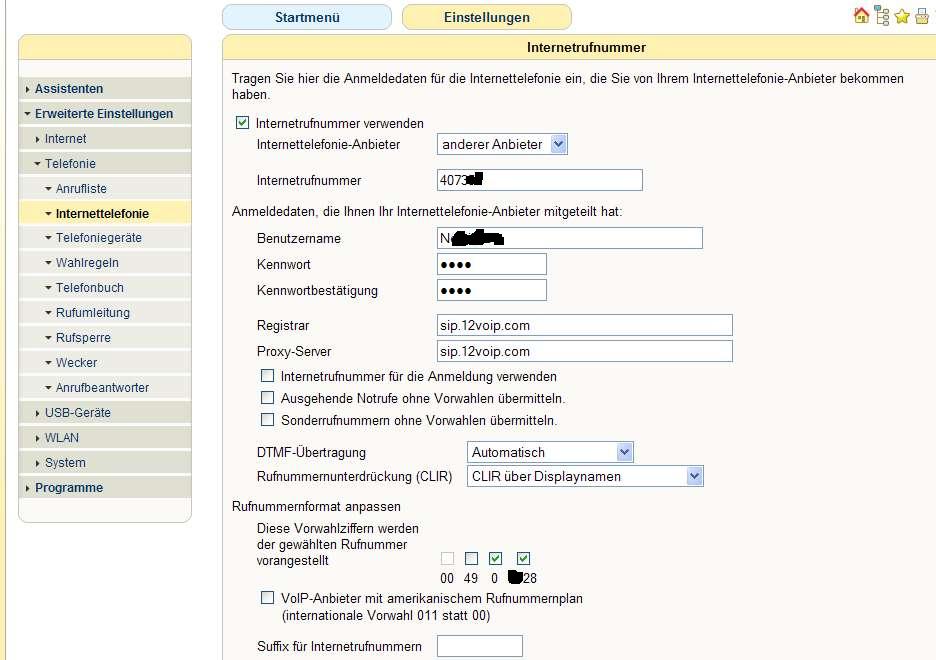Check 'Ausgehende Notrufe ohne Vorwahlen übermitteln'
This screenshot has height=660, width=936.
tap(267, 399)
